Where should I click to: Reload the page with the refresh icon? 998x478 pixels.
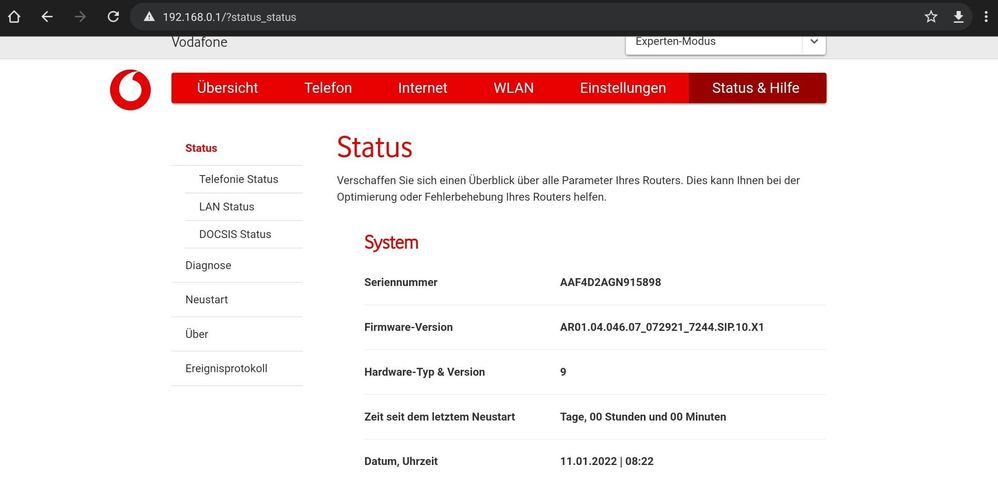[x=113, y=17]
